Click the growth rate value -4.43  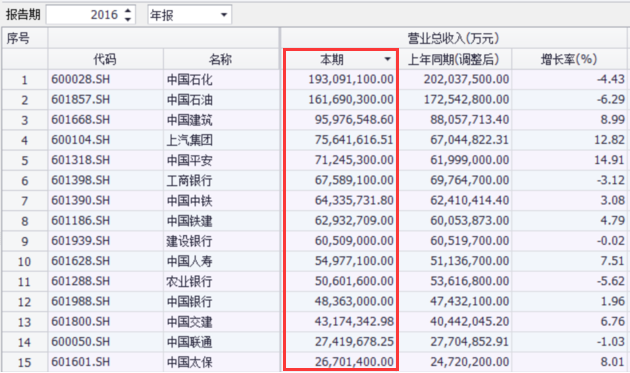click(x=611, y=79)
